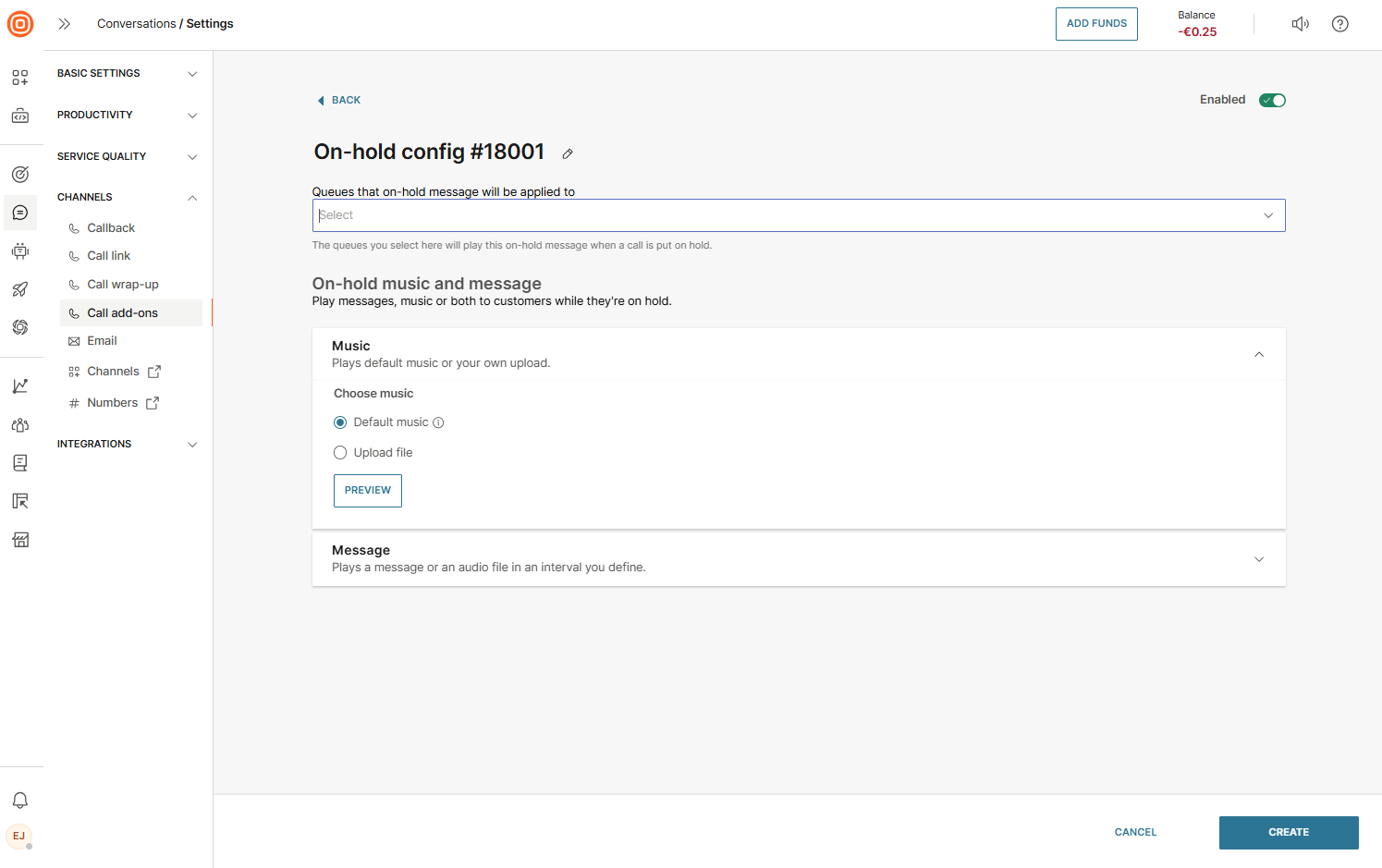1382x868 pixels.
Task: Select the Default music radio option
Action: pyautogui.click(x=340, y=422)
